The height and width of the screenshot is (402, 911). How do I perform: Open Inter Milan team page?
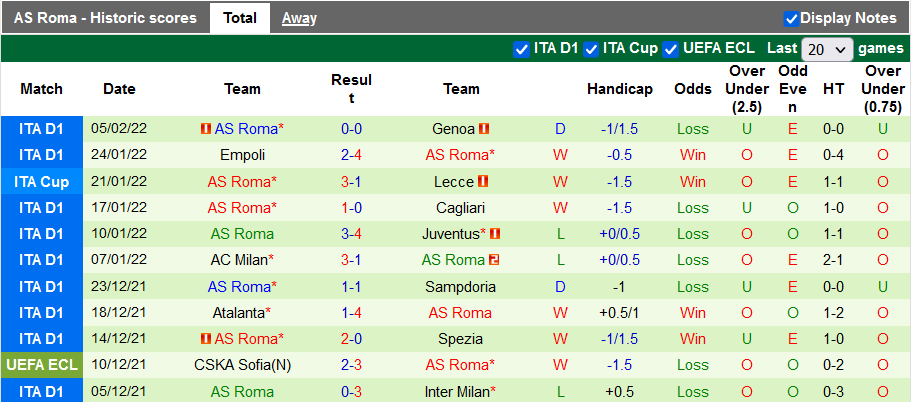point(461,391)
